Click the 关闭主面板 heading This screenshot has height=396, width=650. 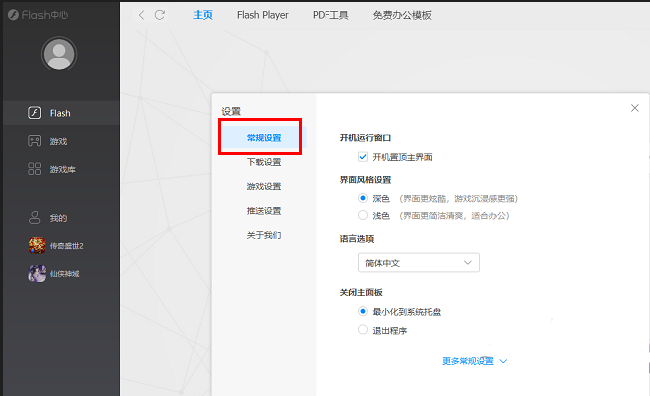tap(361, 292)
